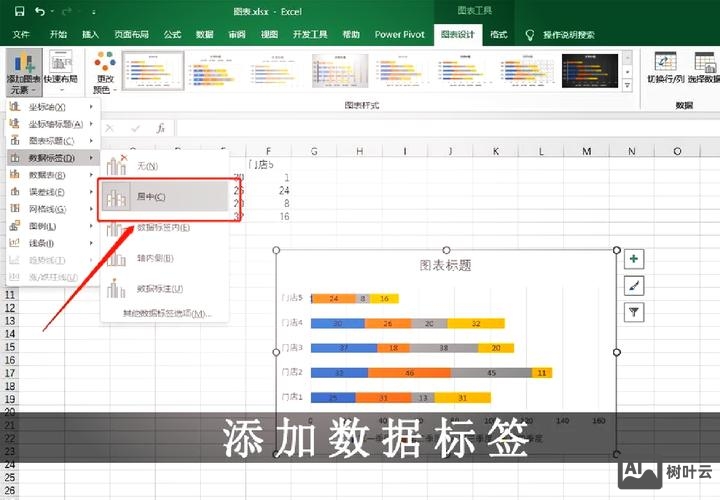Viewport: 720px width, 500px height.
Task: Open 快速布局 quick layout dropdown
Action: tap(61, 72)
